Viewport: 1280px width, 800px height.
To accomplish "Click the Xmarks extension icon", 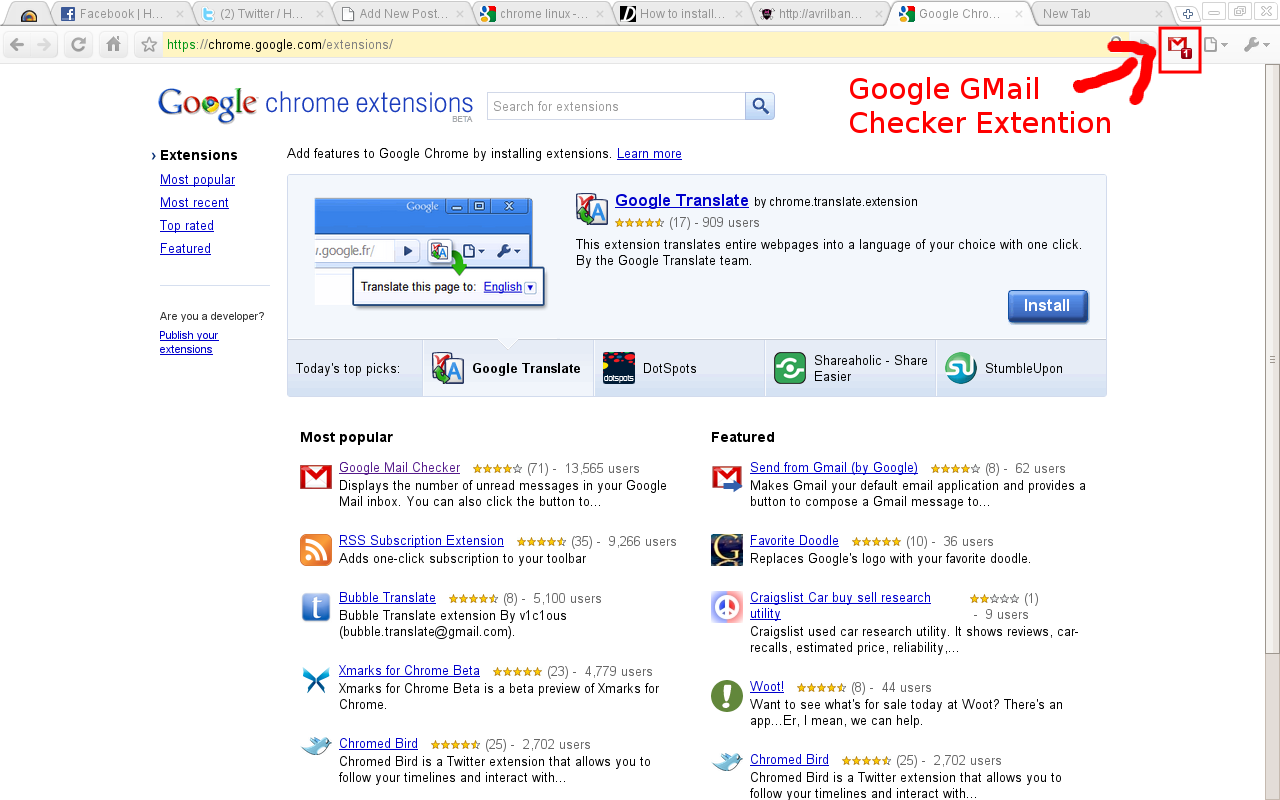I will (316, 680).
